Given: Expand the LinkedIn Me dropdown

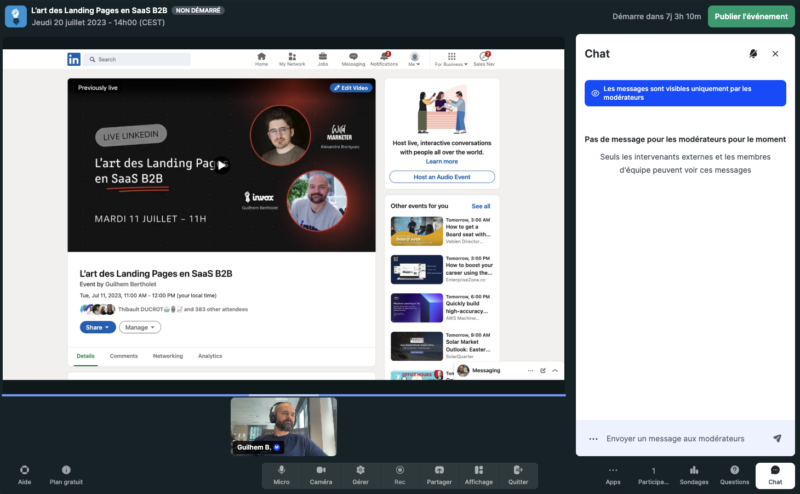Looking at the screenshot, I should 414,59.
